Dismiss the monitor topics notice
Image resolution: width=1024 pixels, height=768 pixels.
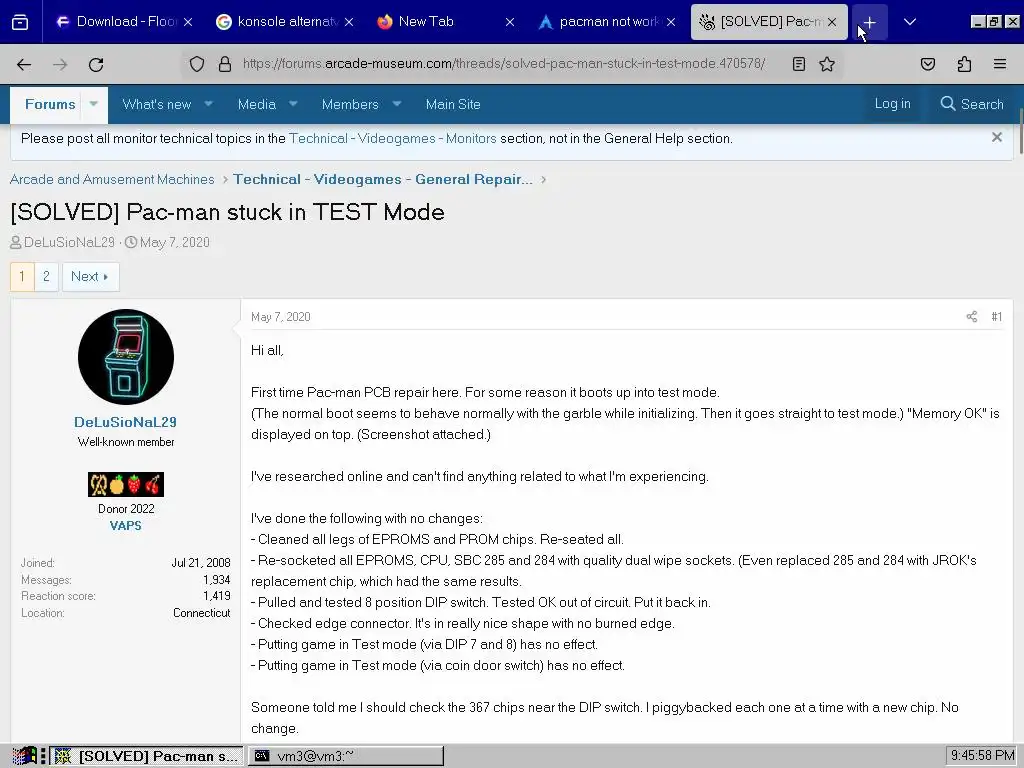tap(997, 137)
